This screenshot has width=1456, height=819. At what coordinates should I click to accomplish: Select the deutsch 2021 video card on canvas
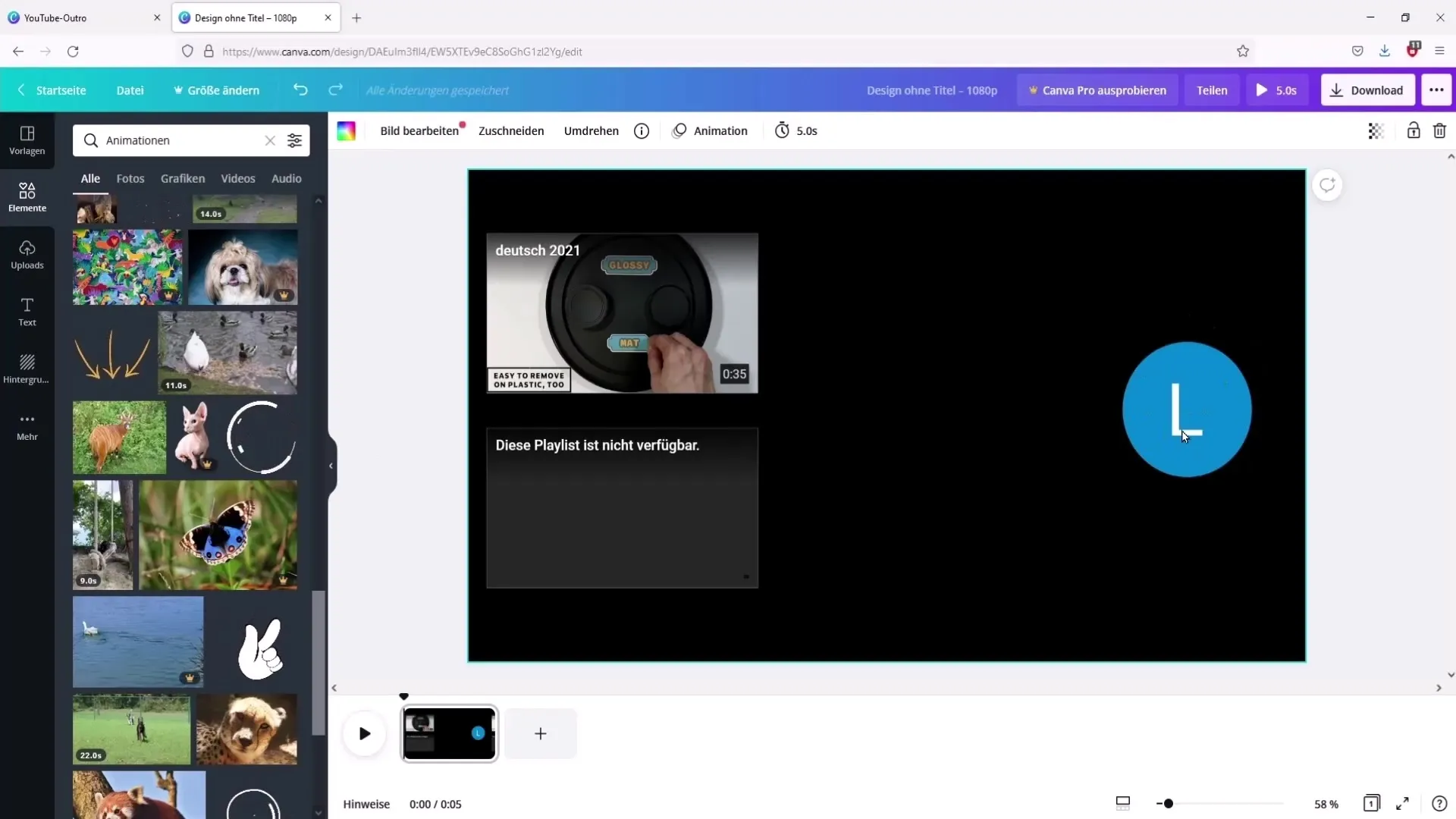(622, 313)
